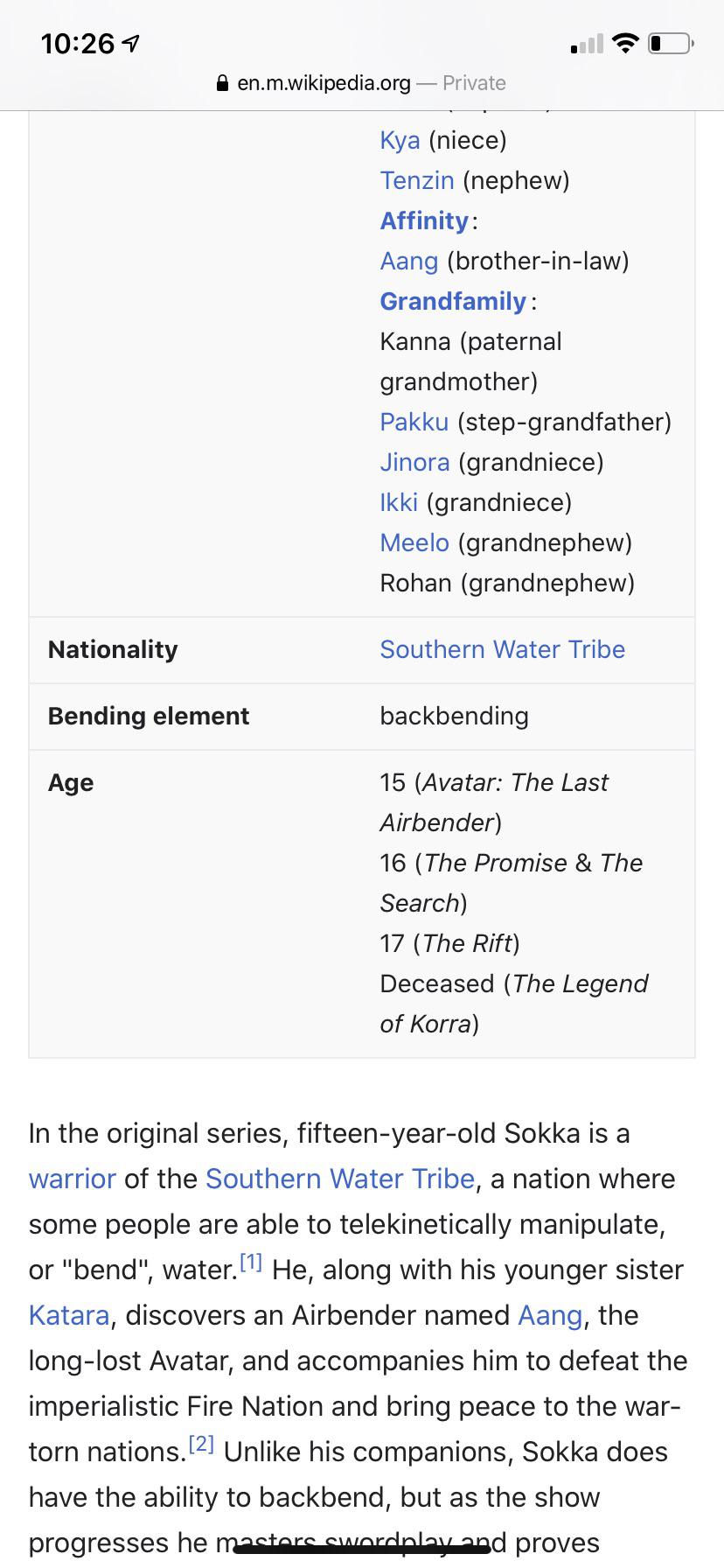Screen dimensions: 724x1568
Task: Open the Kya article link
Action: point(399,140)
